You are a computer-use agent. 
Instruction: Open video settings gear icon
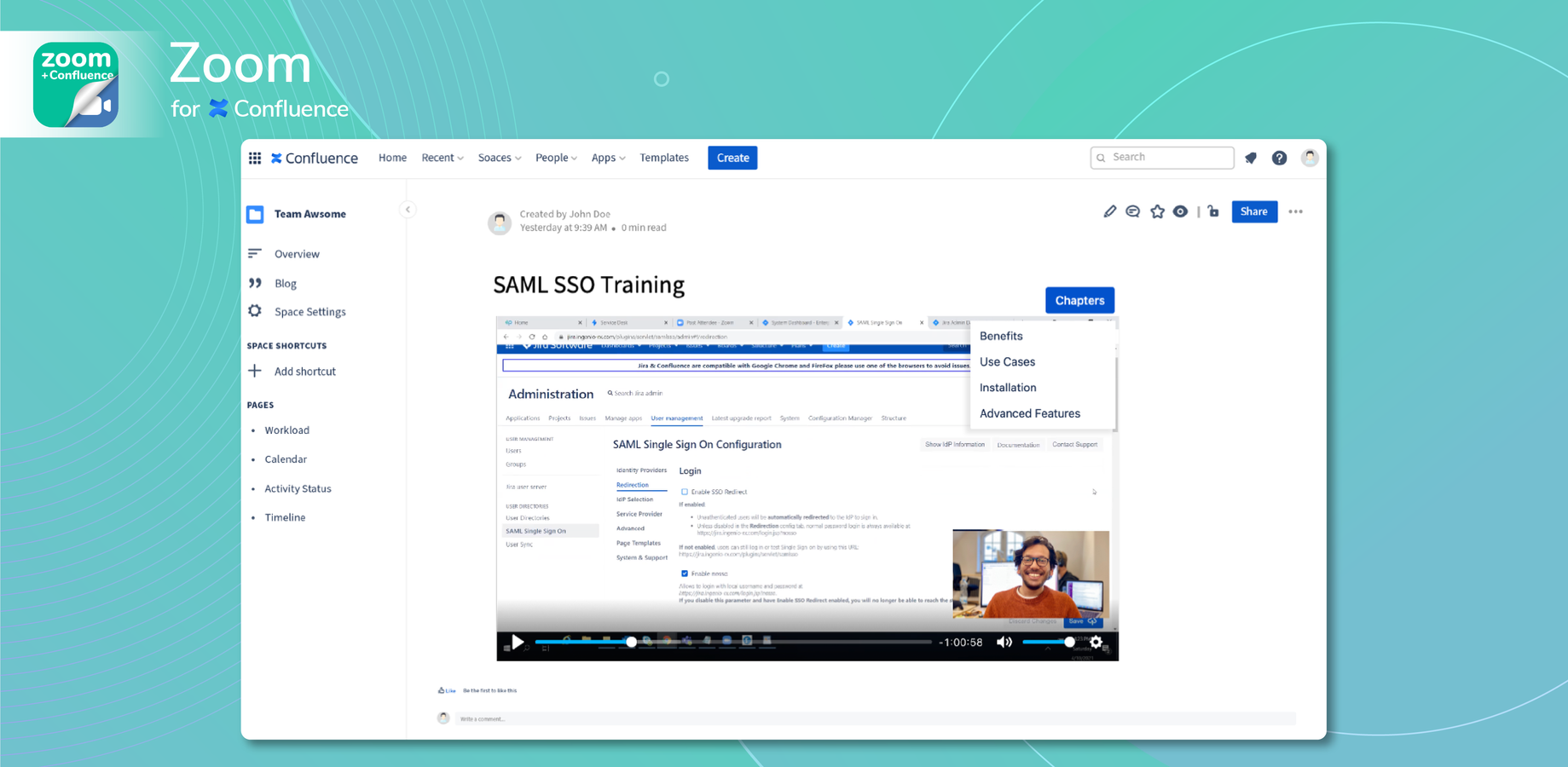(x=1096, y=642)
